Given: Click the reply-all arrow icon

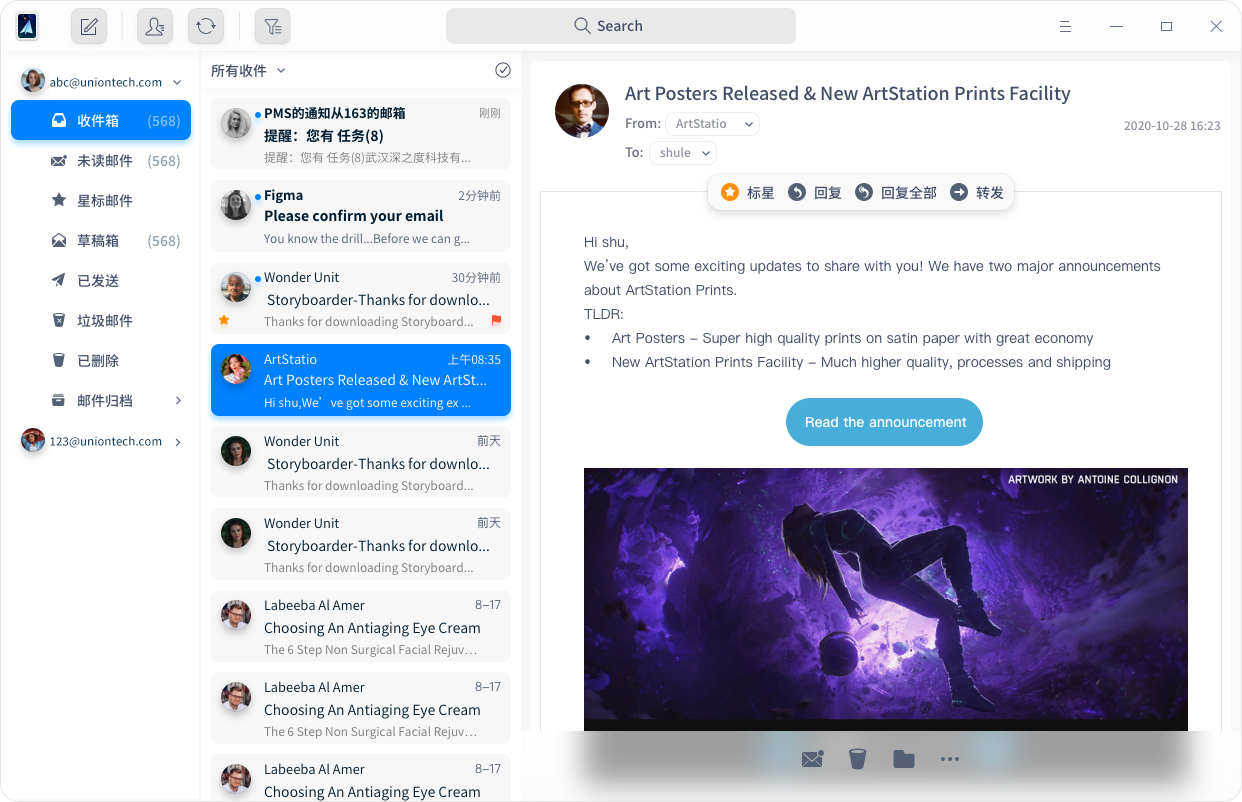Looking at the screenshot, I should coord(864,192).
